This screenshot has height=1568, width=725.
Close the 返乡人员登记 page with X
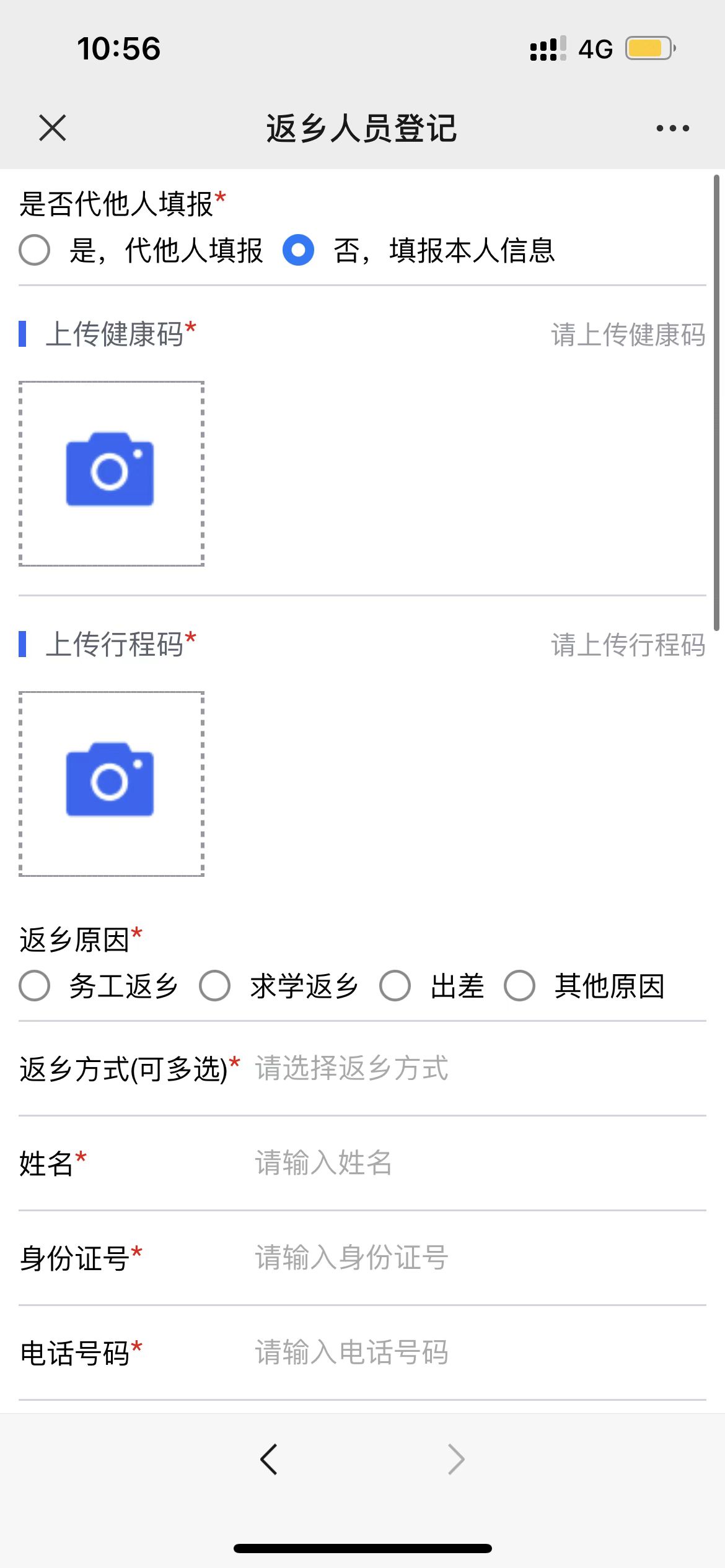(x=52, y=128)
